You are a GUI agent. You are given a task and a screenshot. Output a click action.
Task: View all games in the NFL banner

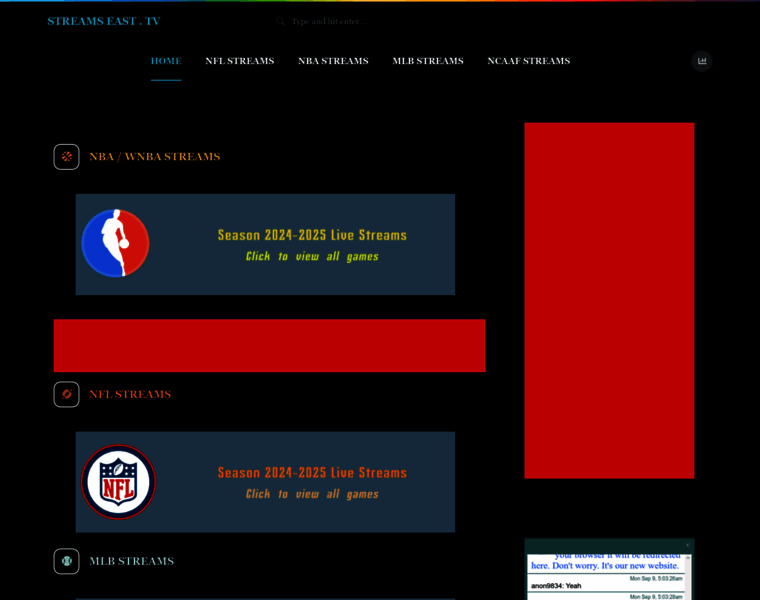tap(312, 494)
